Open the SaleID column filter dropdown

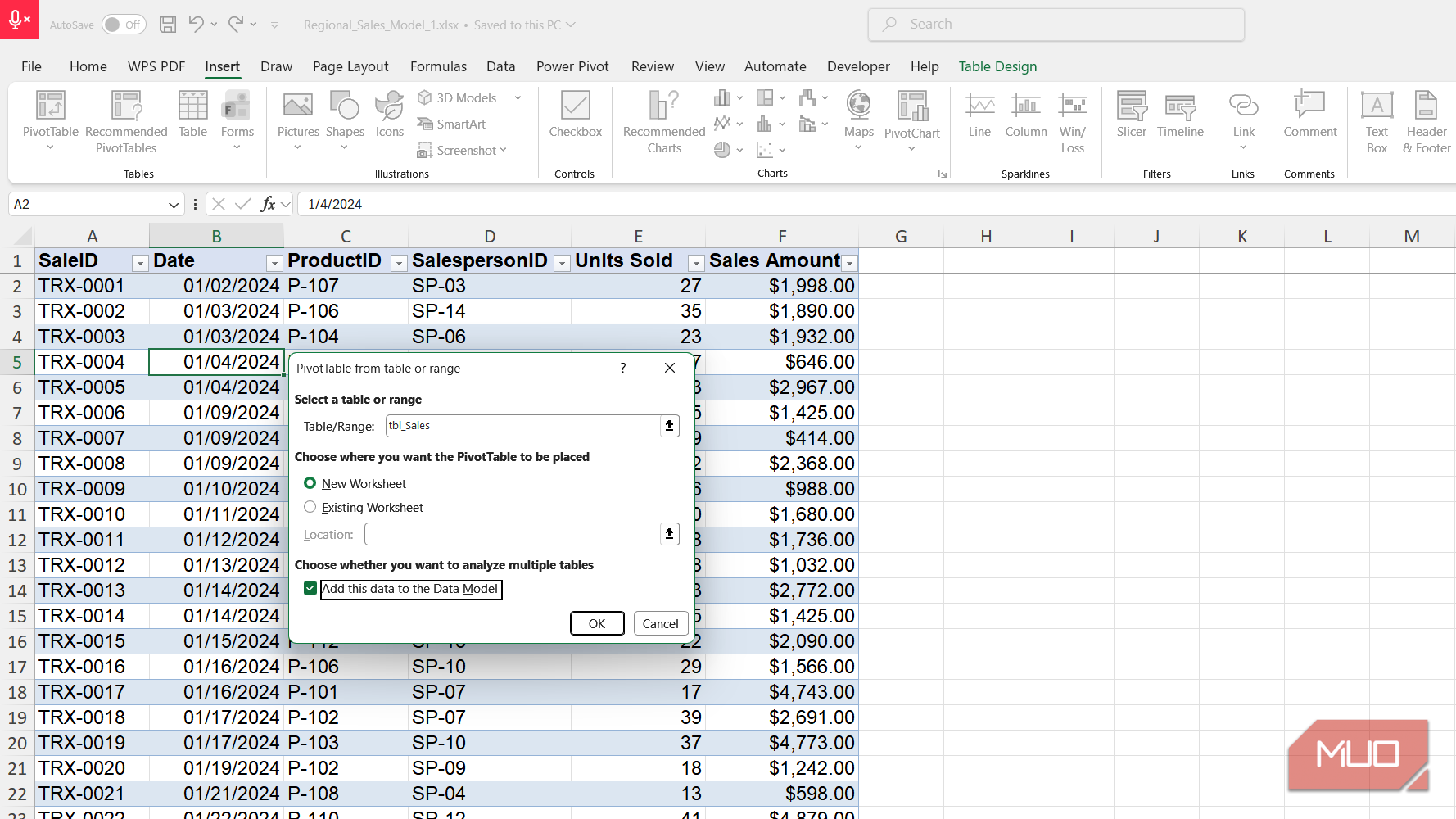click(x=140, y=263)
